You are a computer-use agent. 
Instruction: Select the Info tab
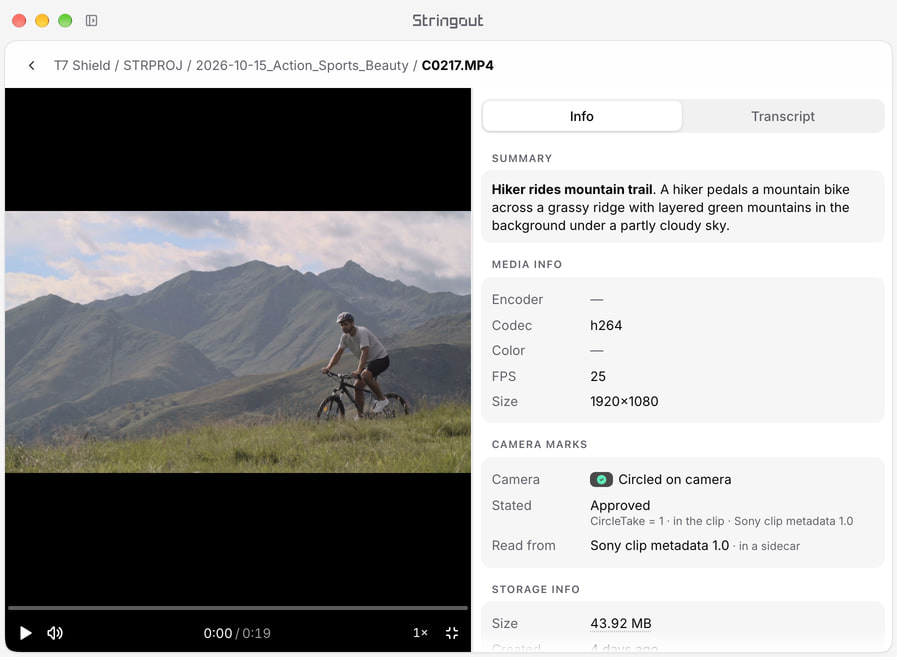click(x=582, y=116)
